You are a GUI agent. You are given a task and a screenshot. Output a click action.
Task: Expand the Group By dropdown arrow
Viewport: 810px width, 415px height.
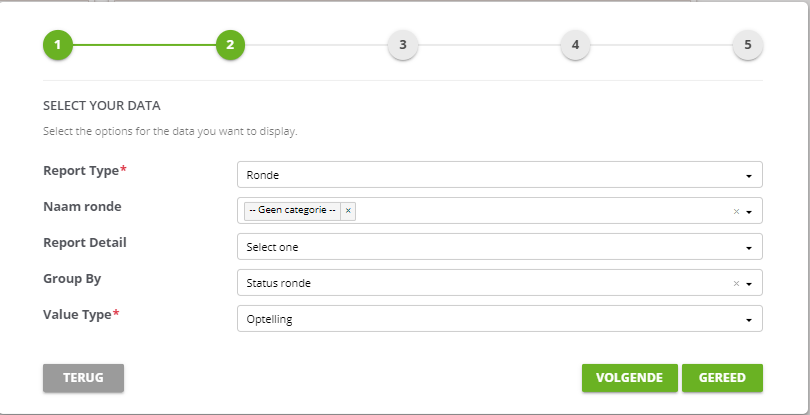point(749,284)
